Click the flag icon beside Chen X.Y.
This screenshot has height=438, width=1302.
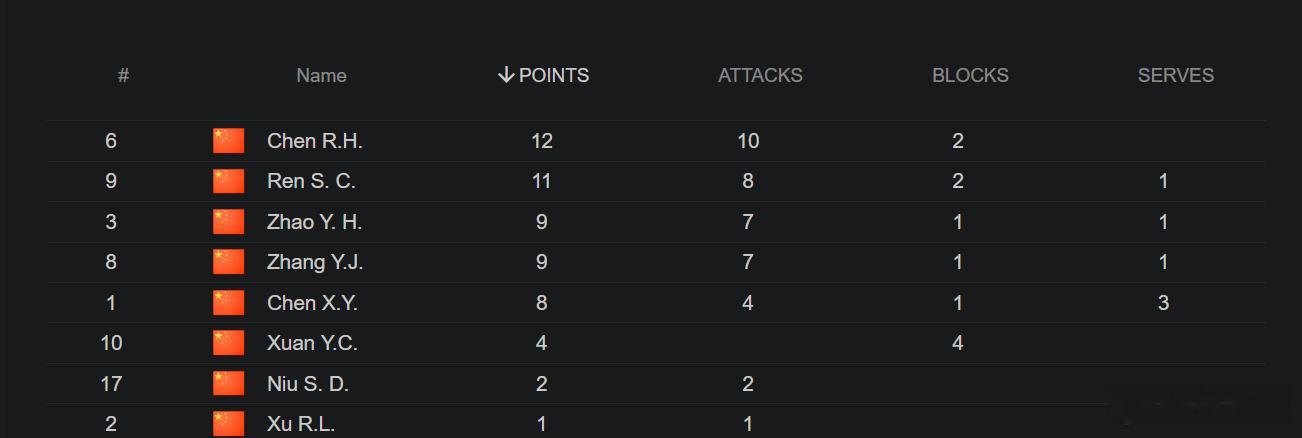pos(228,303)
